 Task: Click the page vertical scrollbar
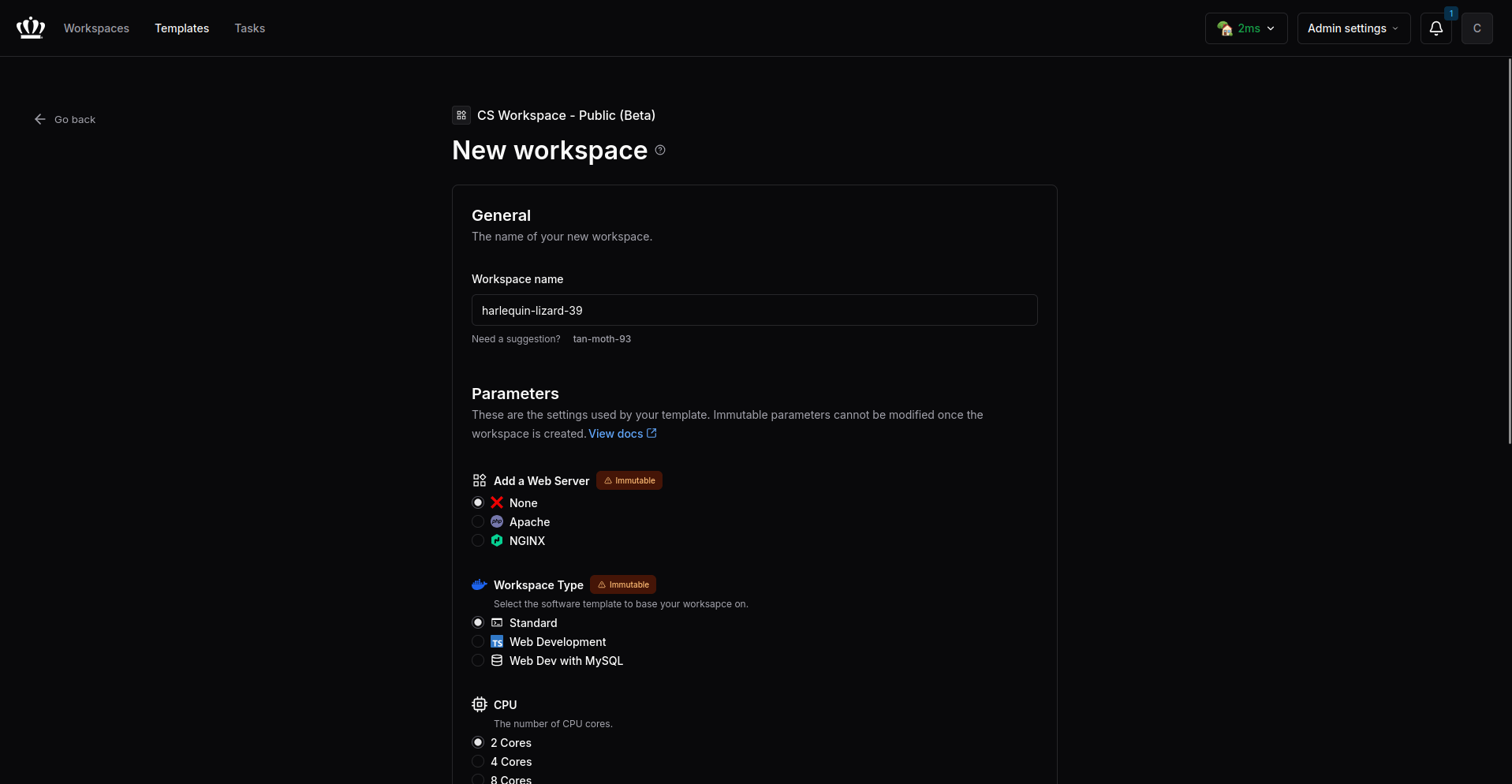1509,252
